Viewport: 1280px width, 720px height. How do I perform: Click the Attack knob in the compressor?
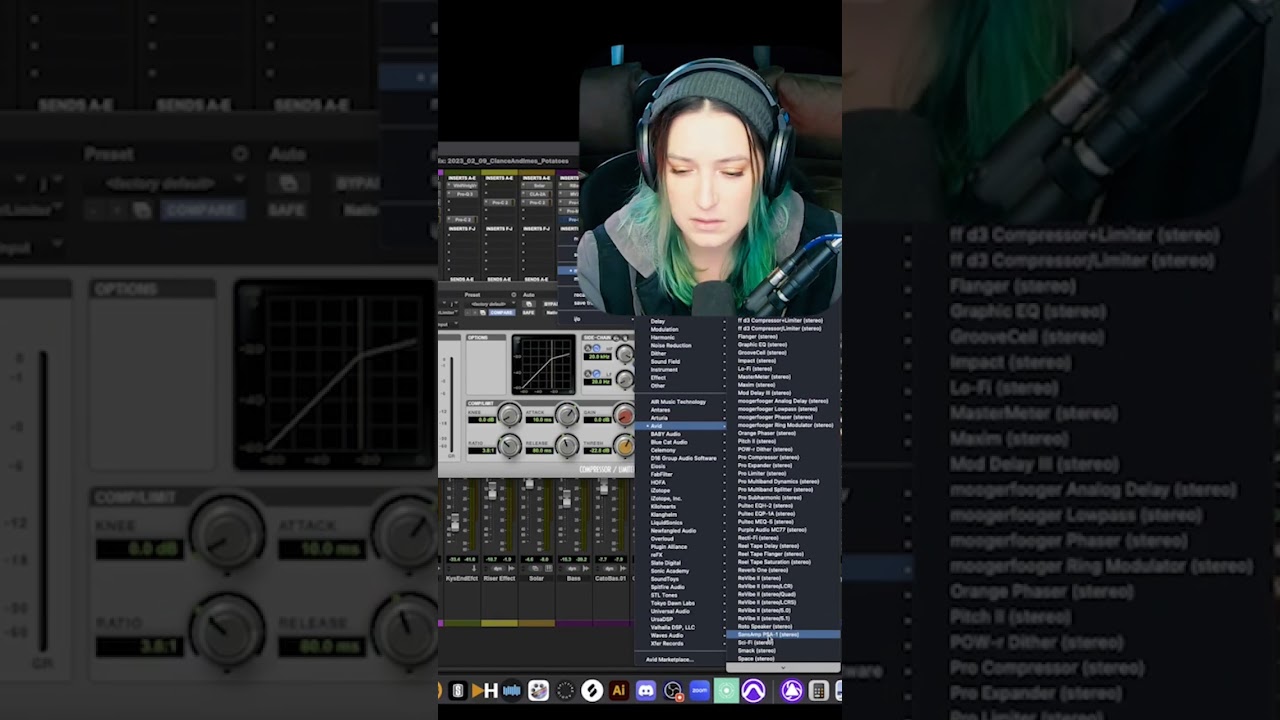pos(567,414)
